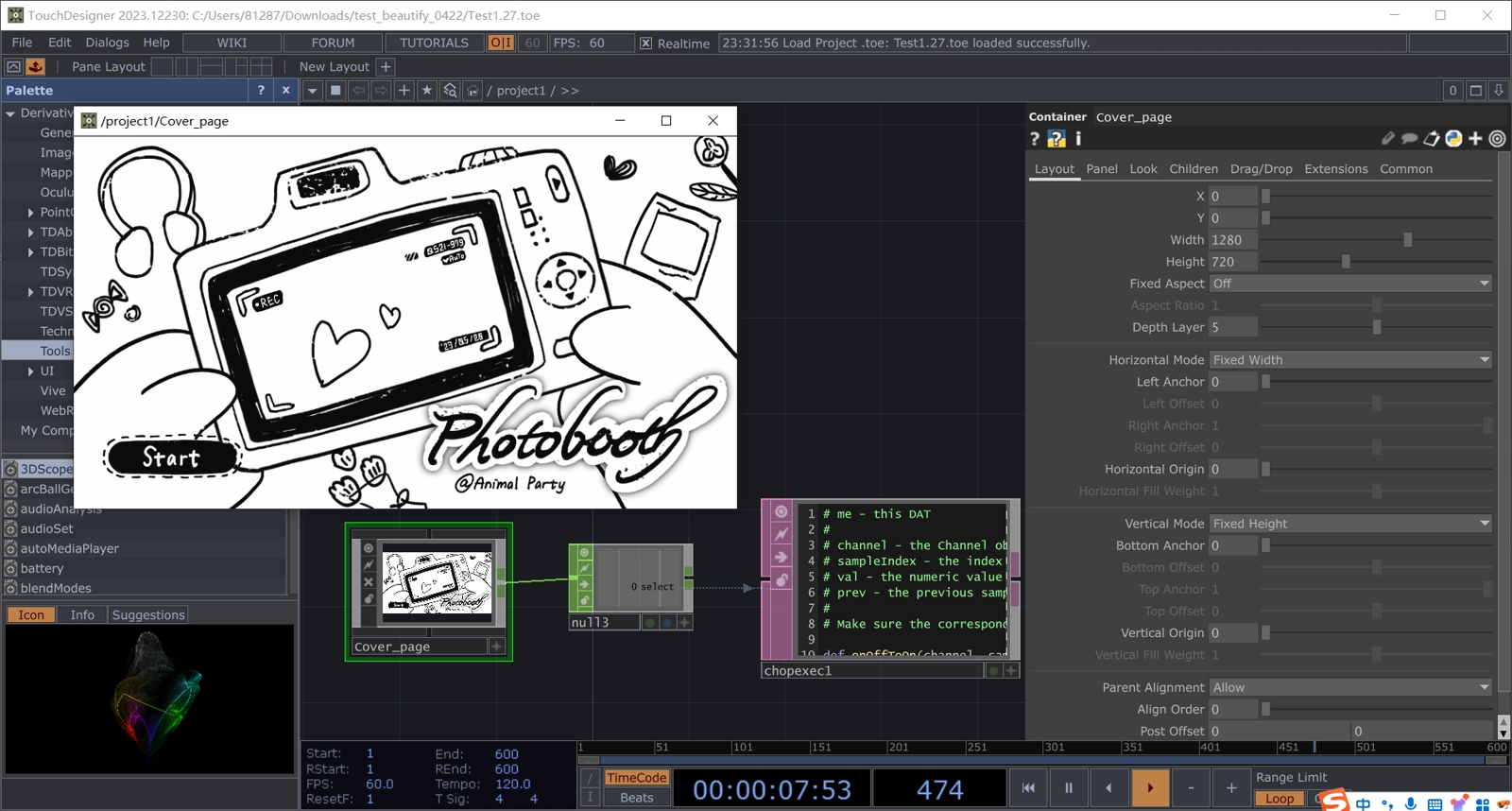Click the Suggestions button in Palette
Image resolution: width=1512 pixels, height=811 pixels.
tap(148, 614)
